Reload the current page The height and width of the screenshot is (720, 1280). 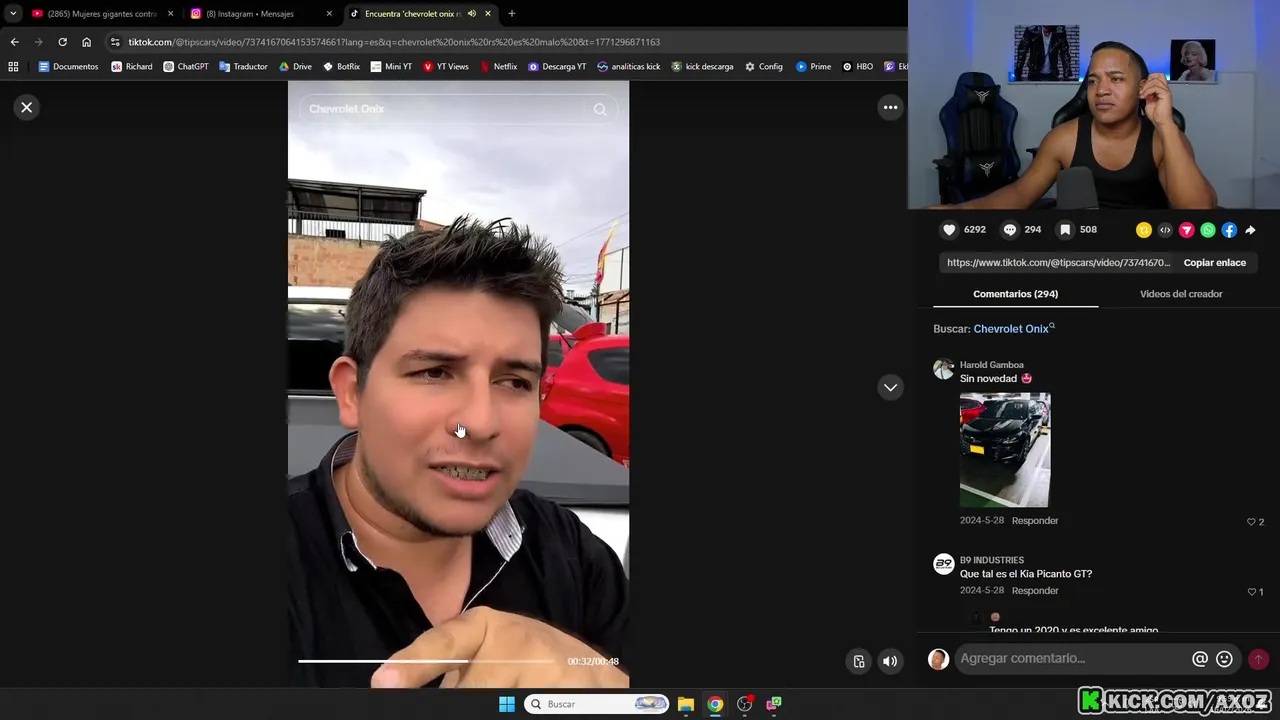coord(62,42)
